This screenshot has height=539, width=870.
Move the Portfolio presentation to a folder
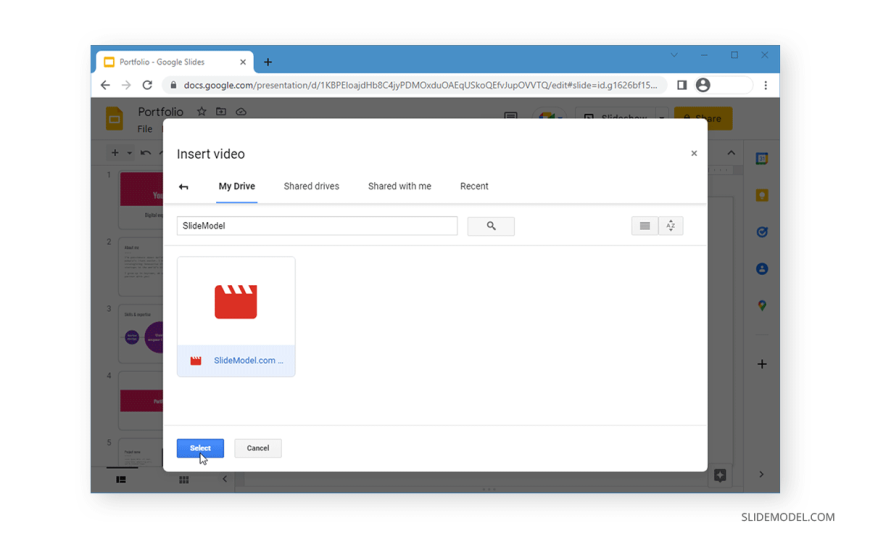point(221,112)
